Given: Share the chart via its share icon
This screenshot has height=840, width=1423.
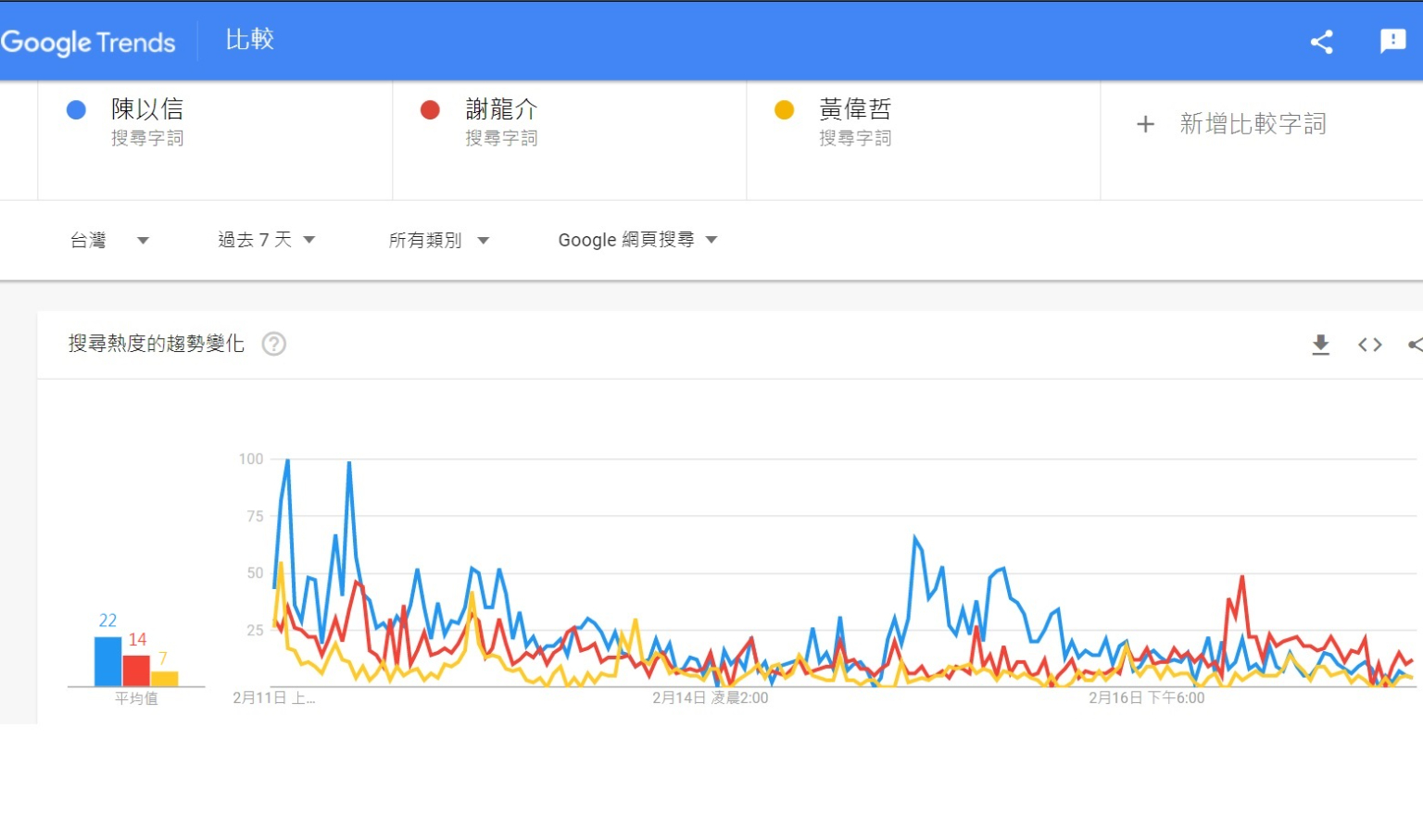Looking at the screenshot, I should pos(1415,345).
